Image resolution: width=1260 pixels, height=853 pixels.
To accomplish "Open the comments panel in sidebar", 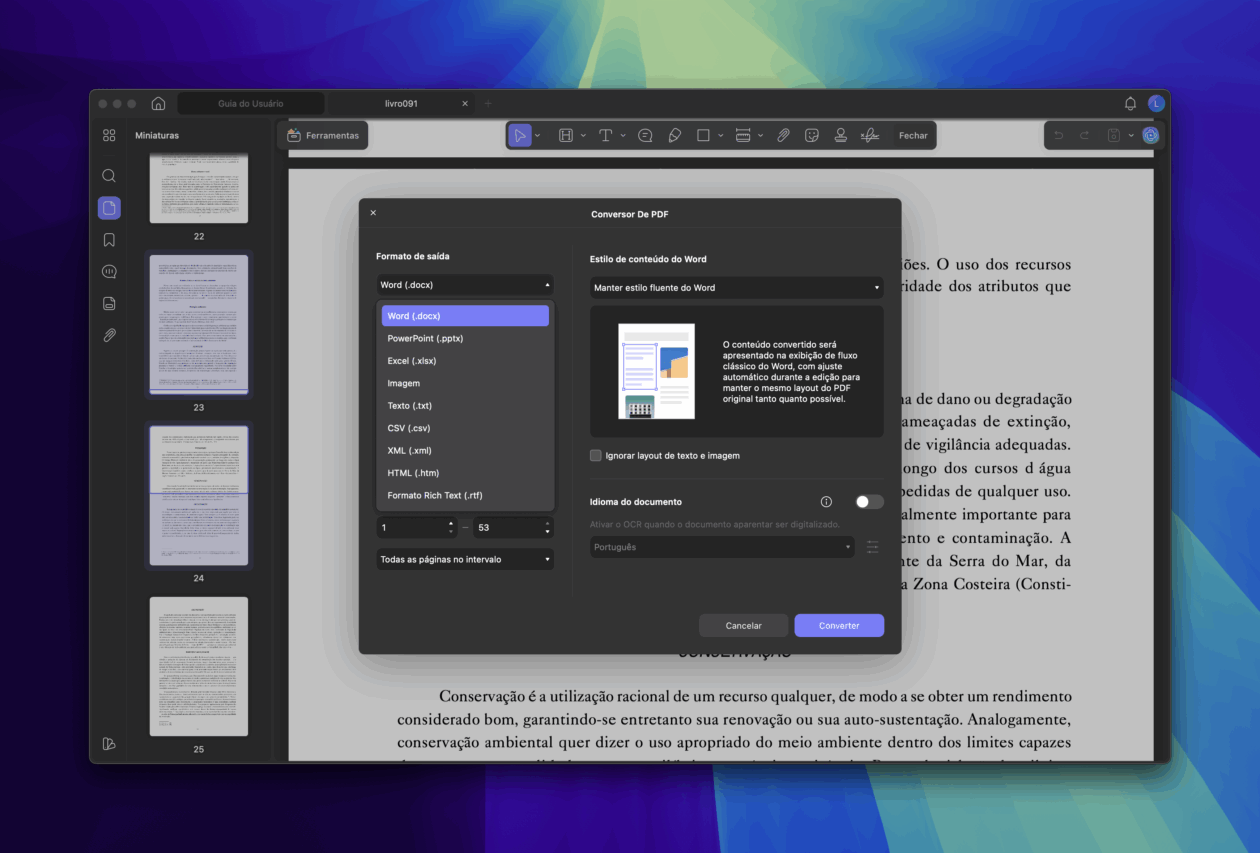I will 109,272.
